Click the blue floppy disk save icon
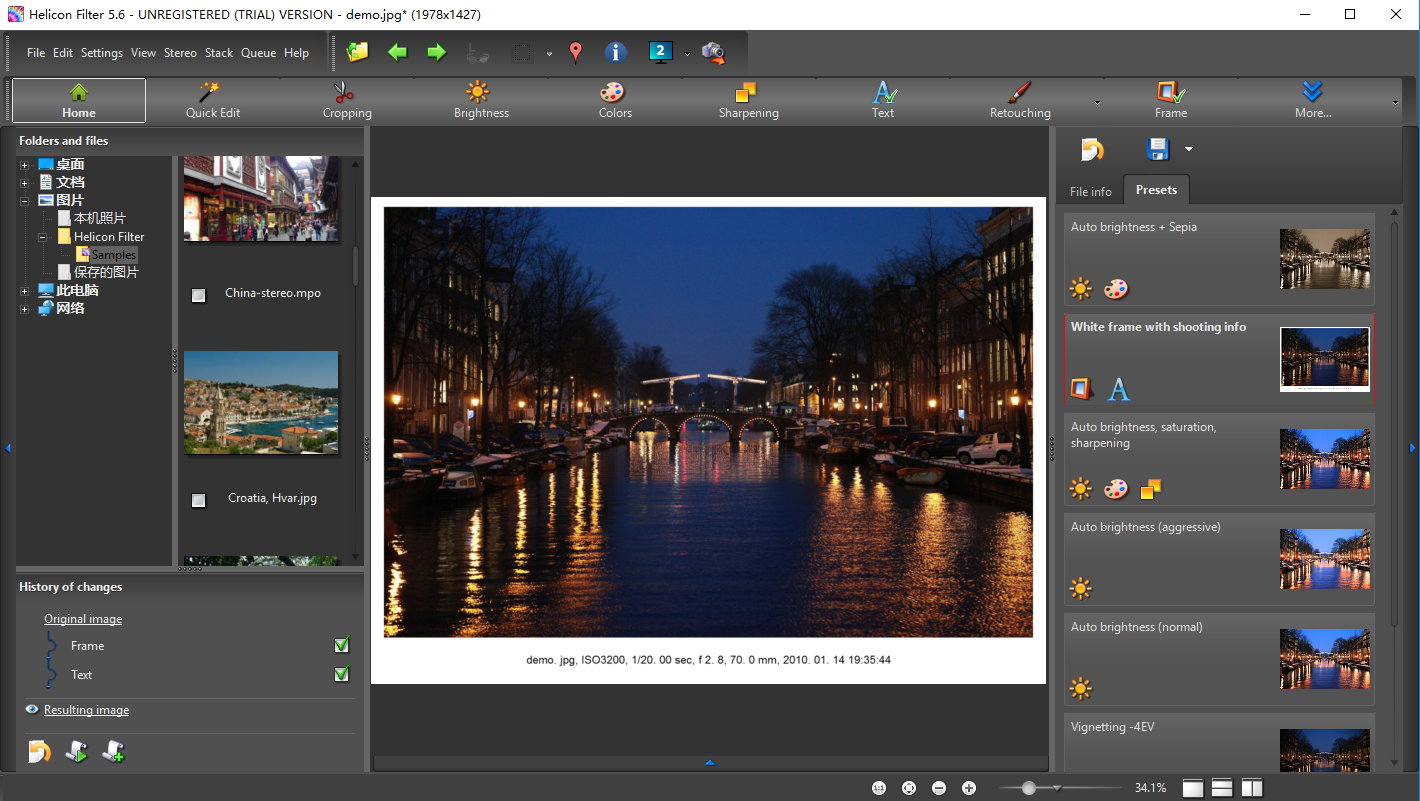 (1158, 150)
